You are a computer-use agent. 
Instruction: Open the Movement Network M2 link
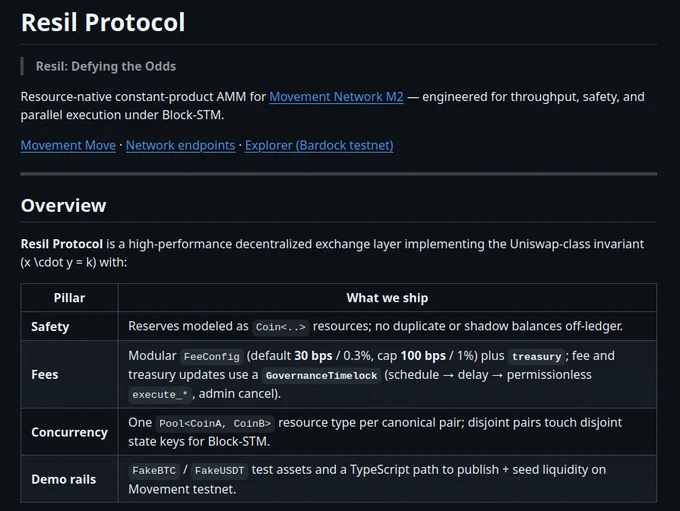[x=336, y=97]
